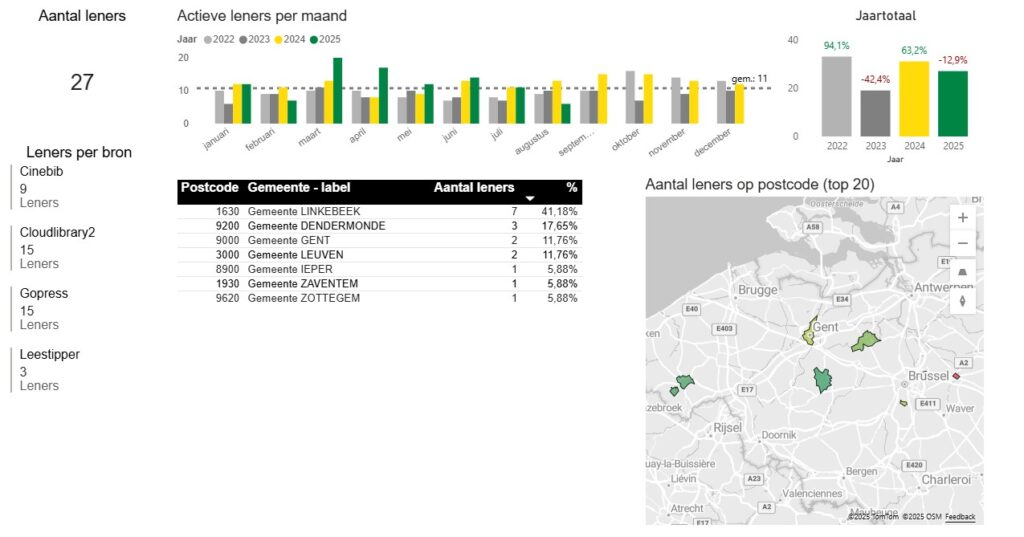The height and width of the screenshot is (537, 1024).
Task: Sort table by Gemeente - label header
Action: (298, 187)
